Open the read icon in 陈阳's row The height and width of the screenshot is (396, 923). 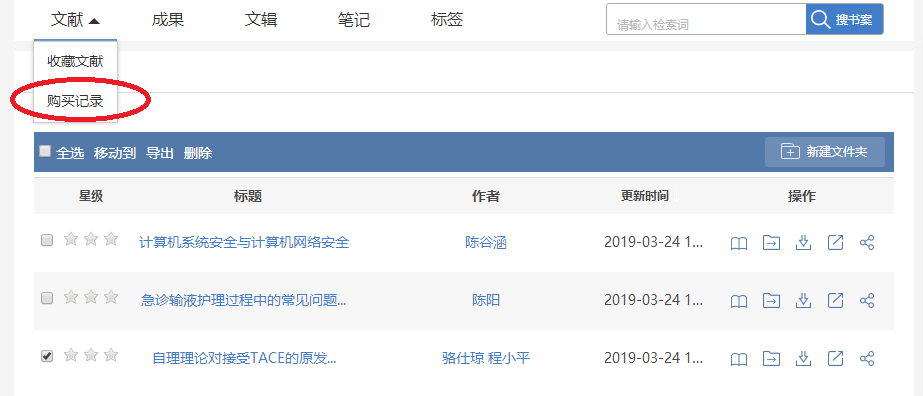coord(739,301)
